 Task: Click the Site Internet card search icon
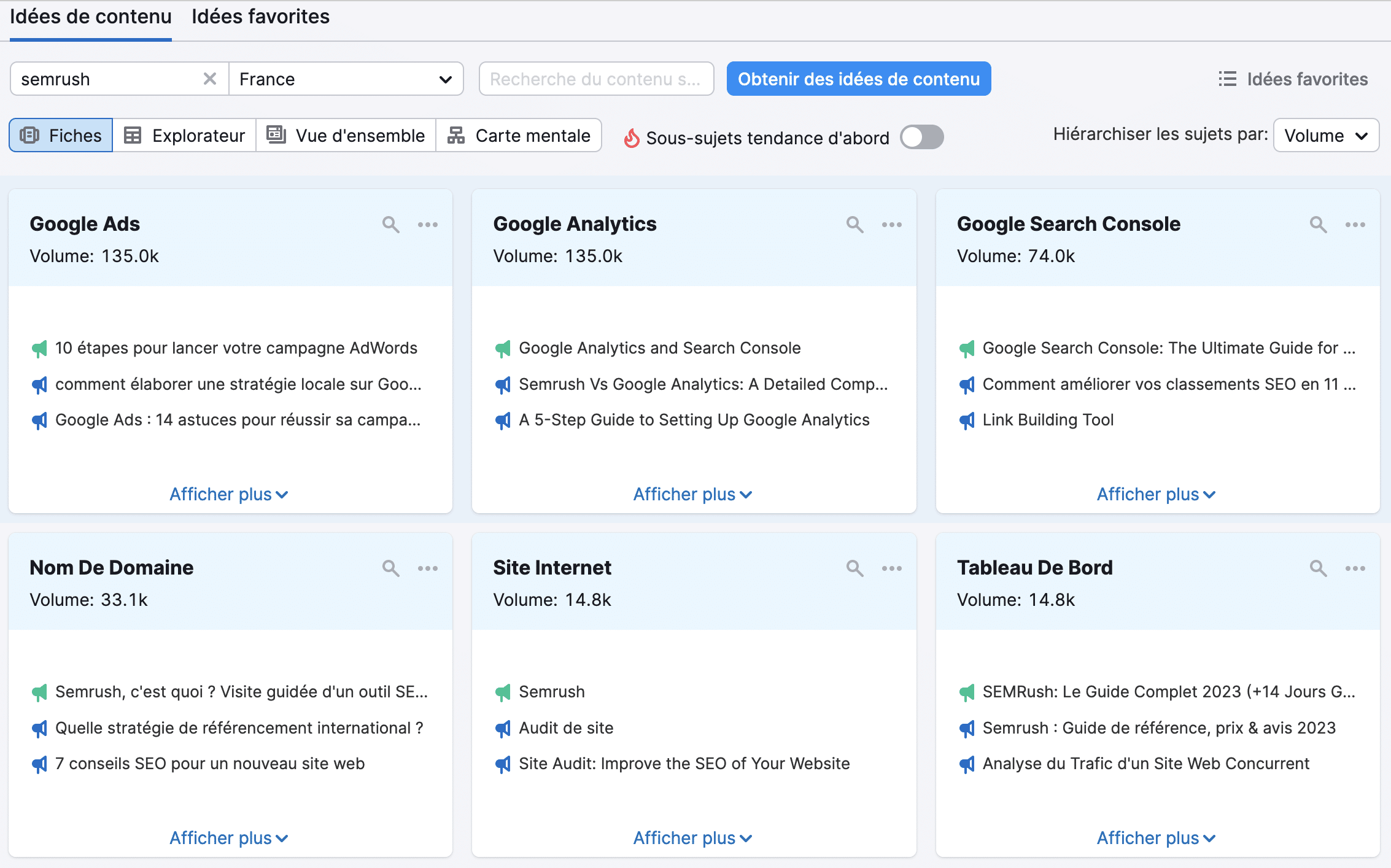click(x=855, y=568)
